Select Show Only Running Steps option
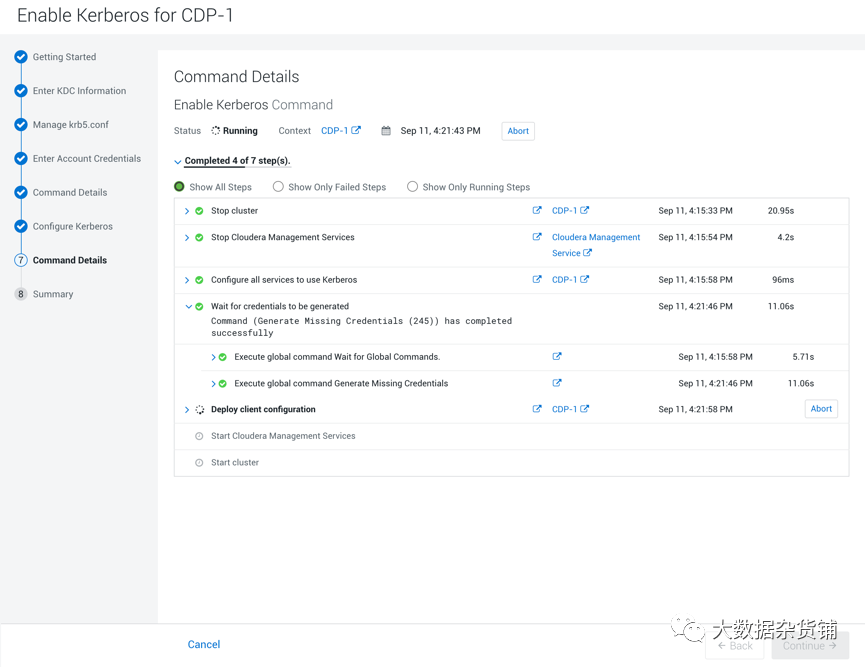865x667 pixels. pyautogui.click(x=412, y=187)
